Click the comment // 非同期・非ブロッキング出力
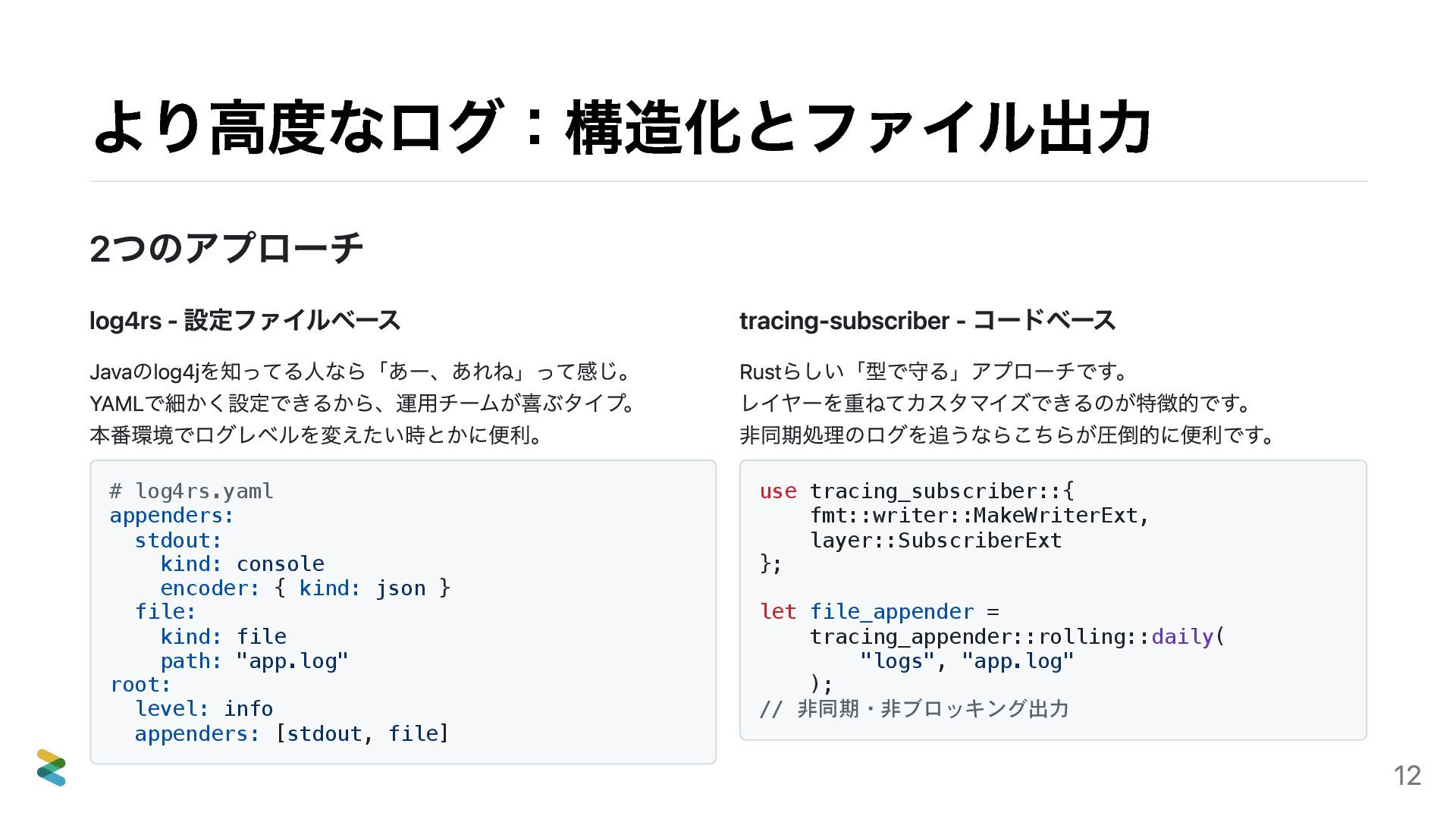This screenshot has width=1456, height=819. 914,709
